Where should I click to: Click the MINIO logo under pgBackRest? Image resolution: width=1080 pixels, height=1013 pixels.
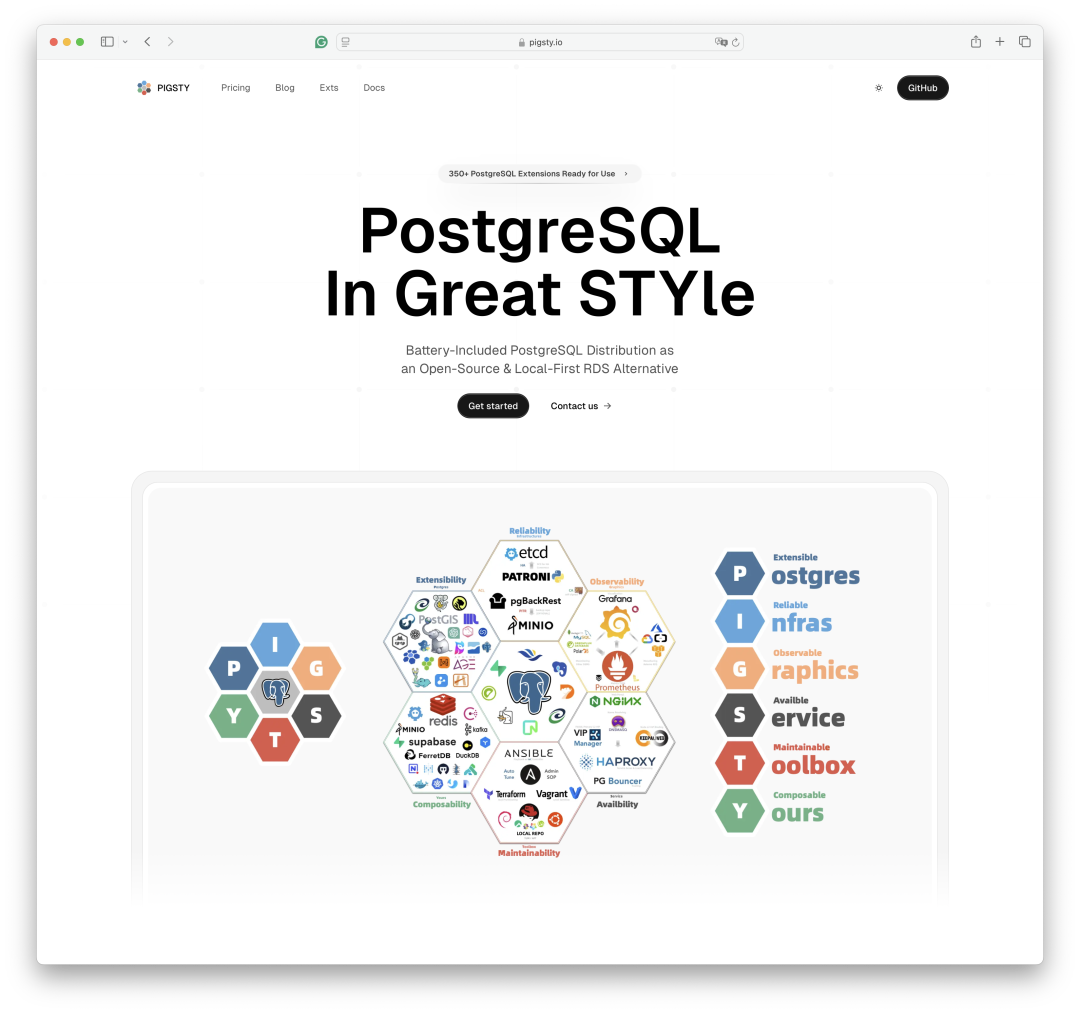click(x=530, y=625)
